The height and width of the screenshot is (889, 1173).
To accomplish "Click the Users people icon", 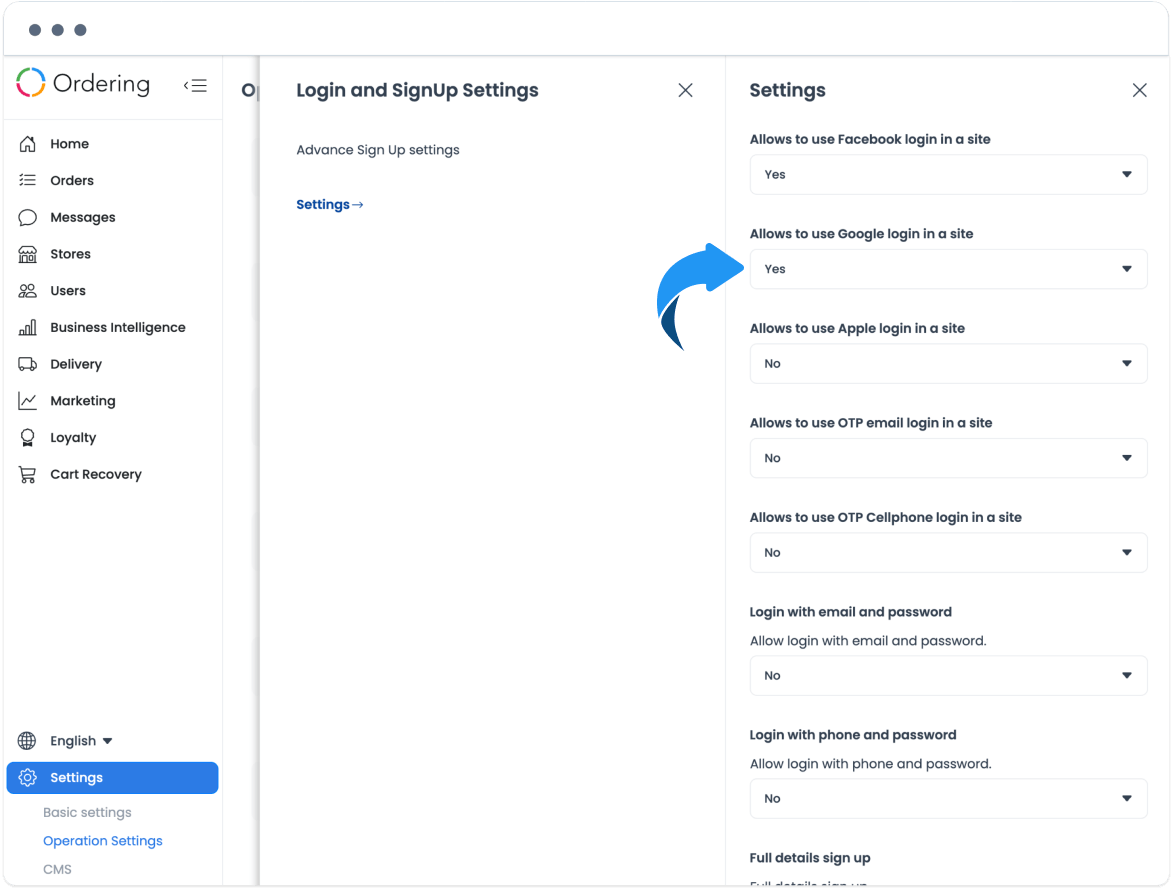I will pyautogui.click(x=28, y=290).
